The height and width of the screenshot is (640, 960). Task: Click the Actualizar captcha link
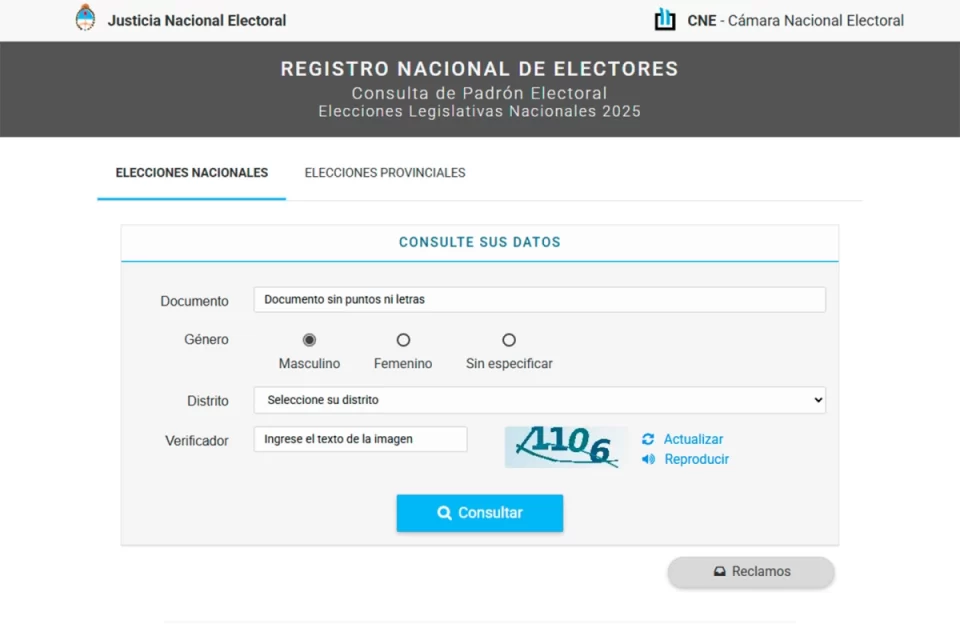pos(693,439)
